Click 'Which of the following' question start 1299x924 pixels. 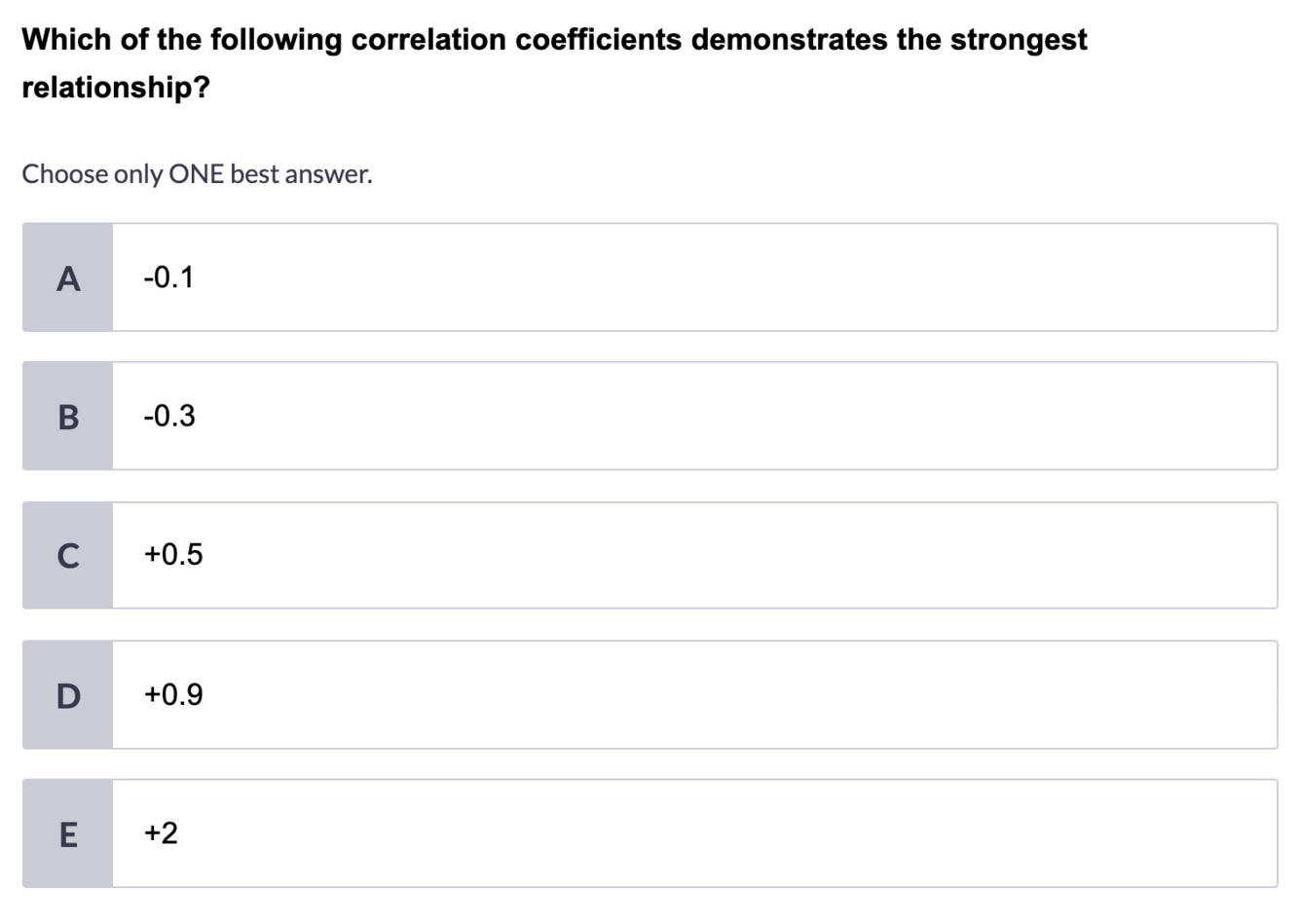(x=182, y=40)
